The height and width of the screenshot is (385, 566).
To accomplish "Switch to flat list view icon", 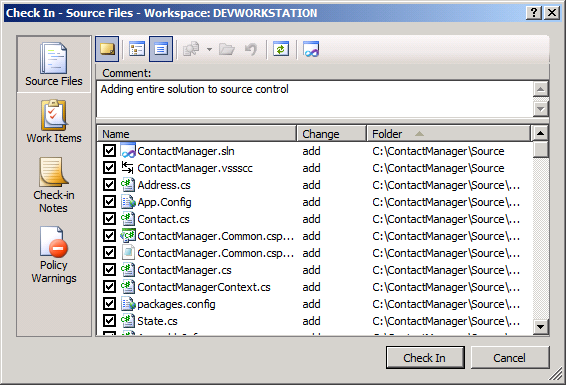I will coord(161,49).
